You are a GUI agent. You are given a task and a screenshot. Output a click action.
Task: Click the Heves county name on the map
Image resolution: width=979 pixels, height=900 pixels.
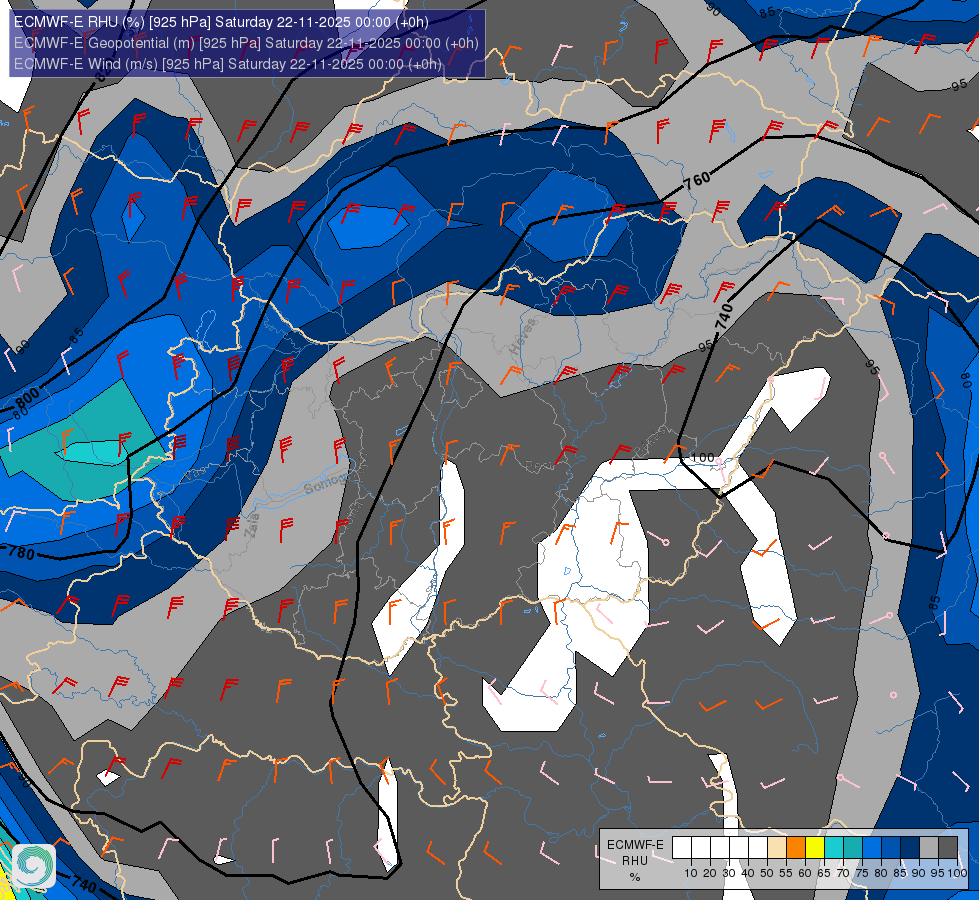[523, 337]
